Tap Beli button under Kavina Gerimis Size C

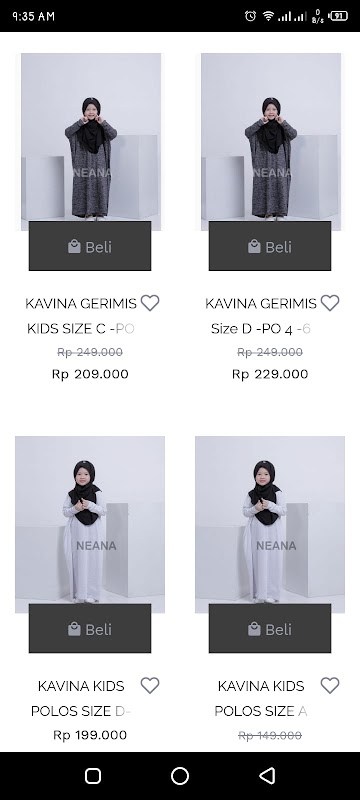[x=90, y=246]
